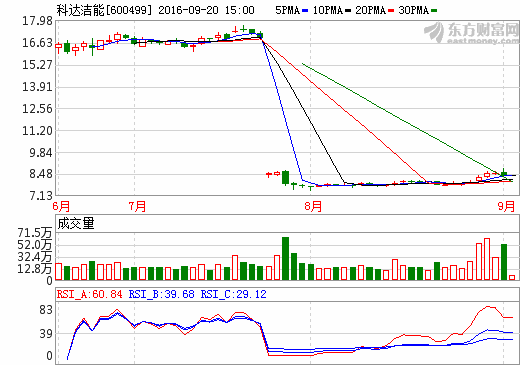
Task: Click the eastmoney.com watermark logo
Action: click(471, 32)
